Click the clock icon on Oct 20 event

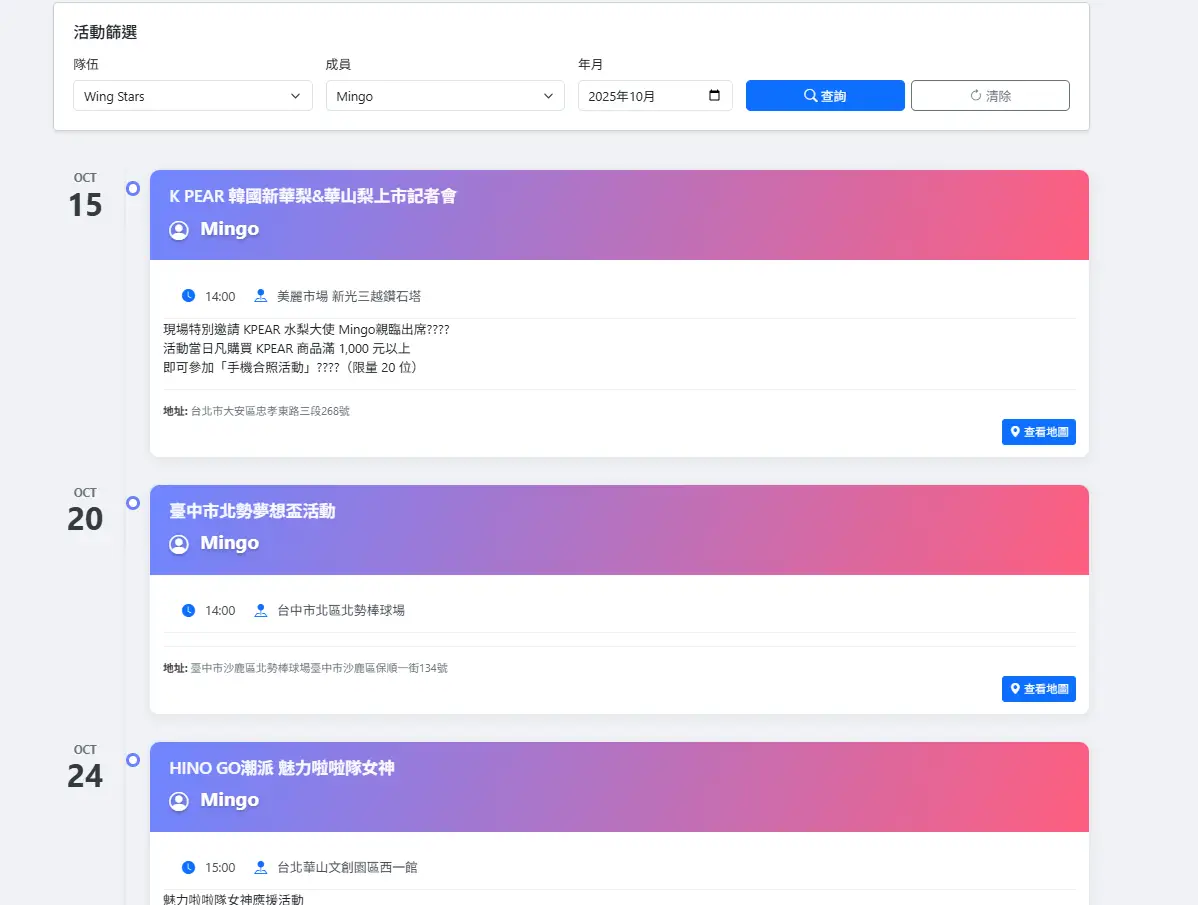click(188, 610)
